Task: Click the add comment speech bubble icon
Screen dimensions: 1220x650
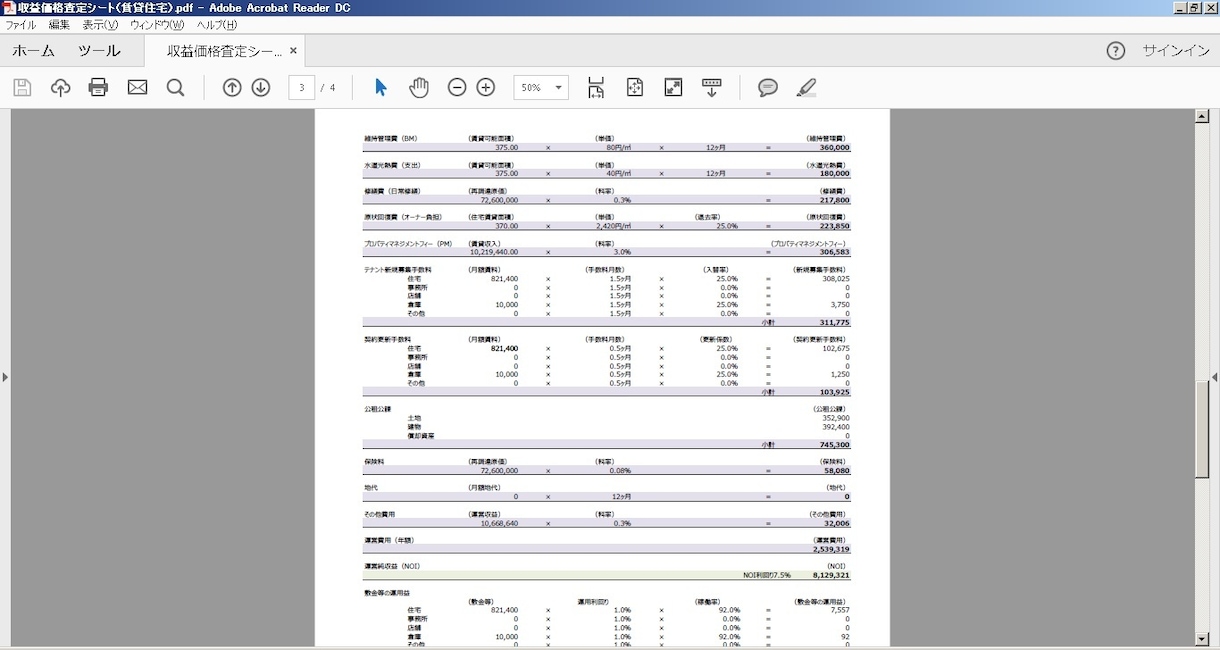Action: [x=768, y=88]
